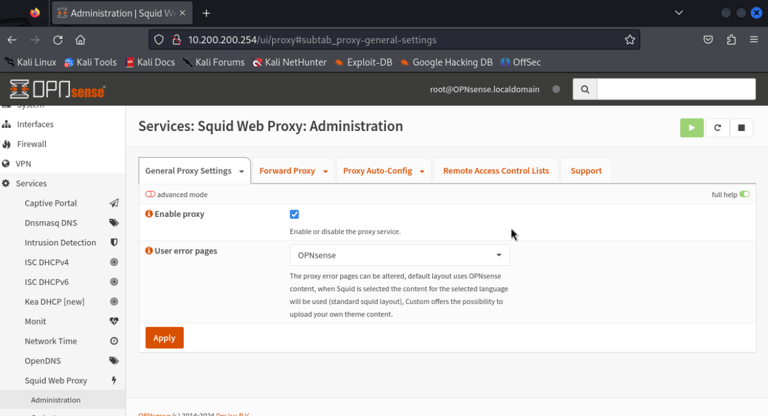Click the OPNsense logo
Viewport: 768px width, 416px height.
coord(57,89)
